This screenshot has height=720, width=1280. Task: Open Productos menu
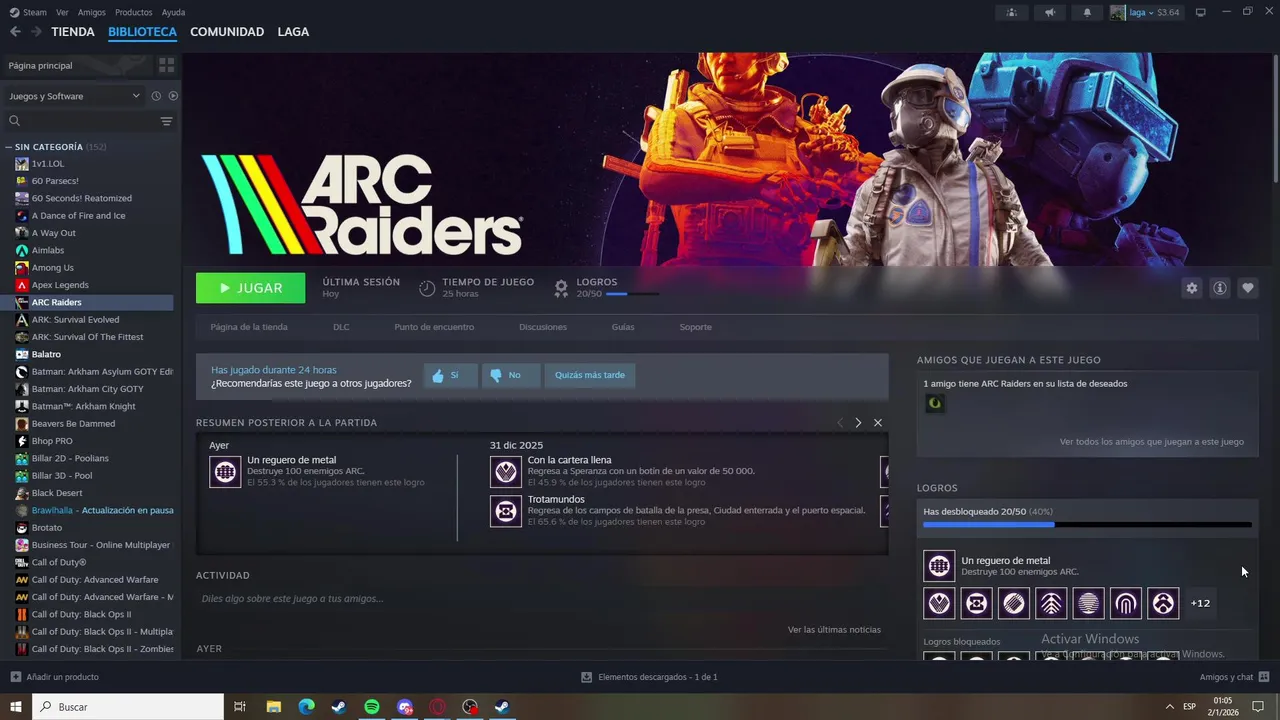(134, 12)
